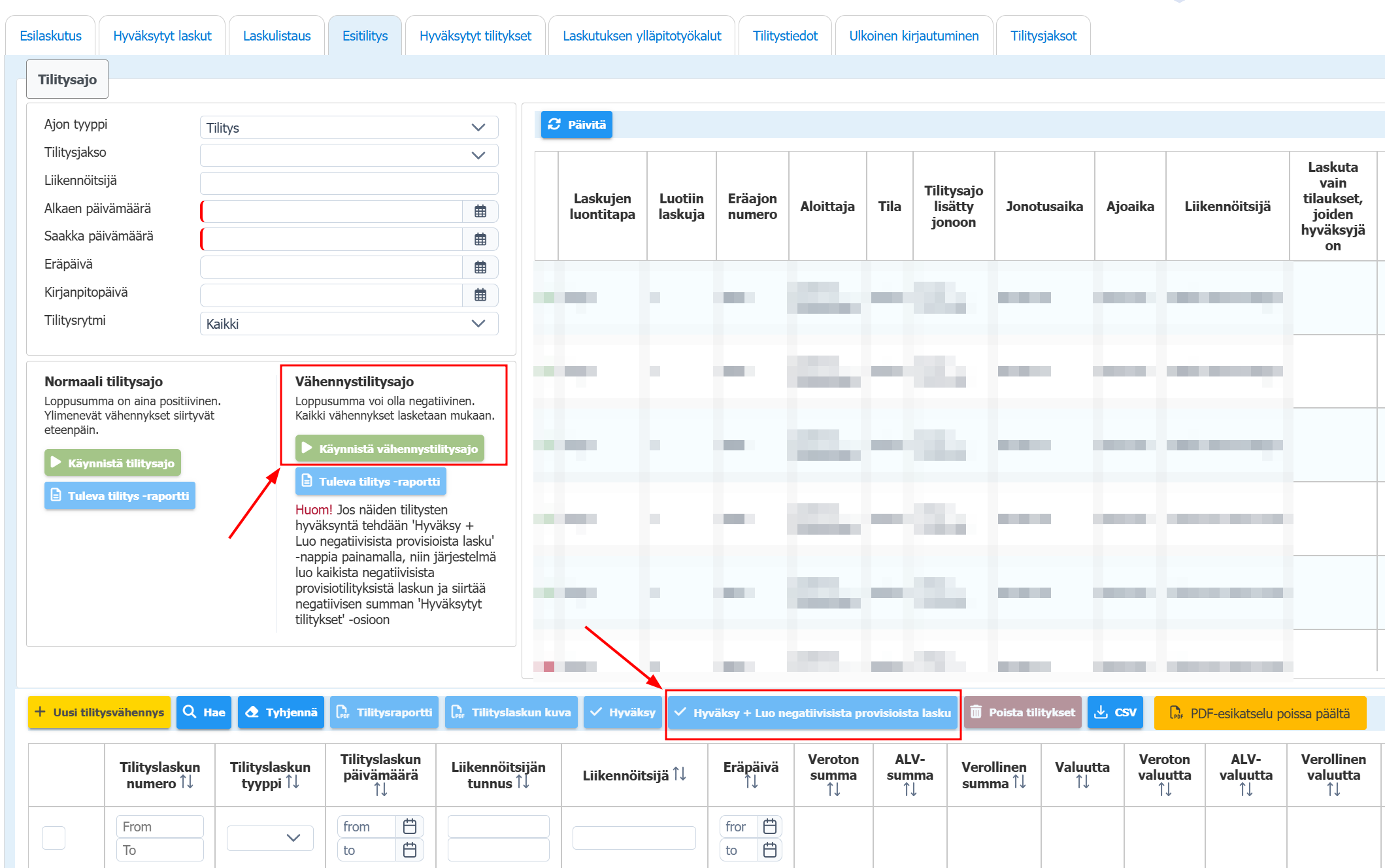This screenshot has width=1385, height=868.
Task: Open calendar for Alkaen päivämäärä field
Action: click(x=480, y=211)
